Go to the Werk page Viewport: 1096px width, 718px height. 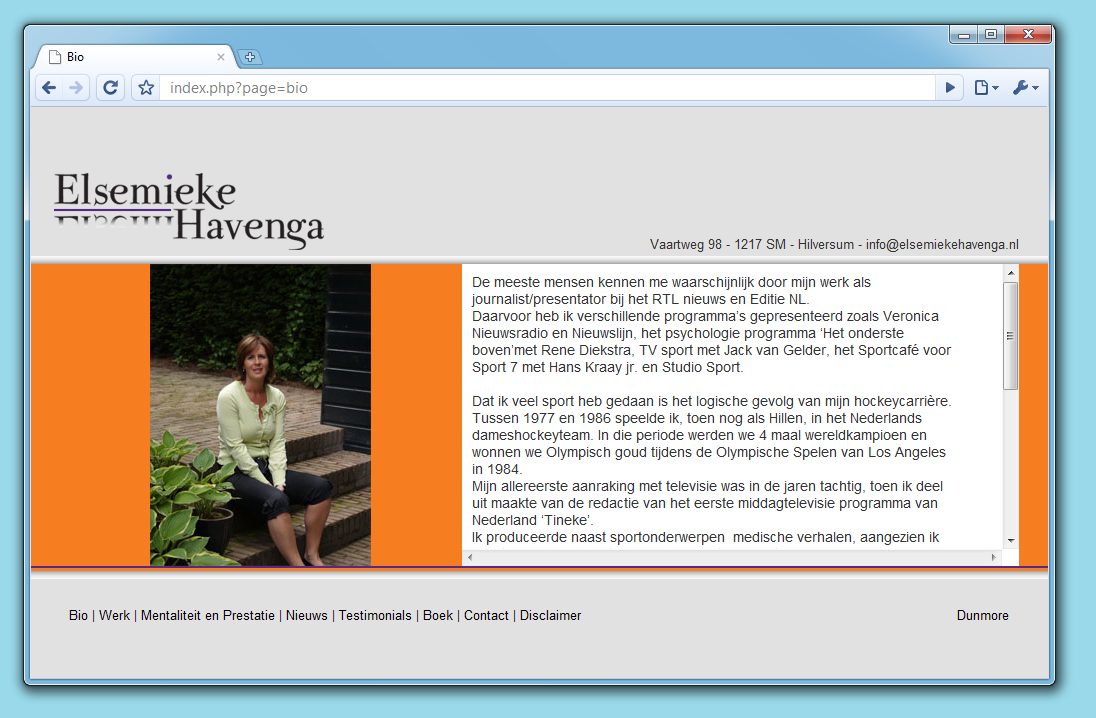(x=114, y=616)
